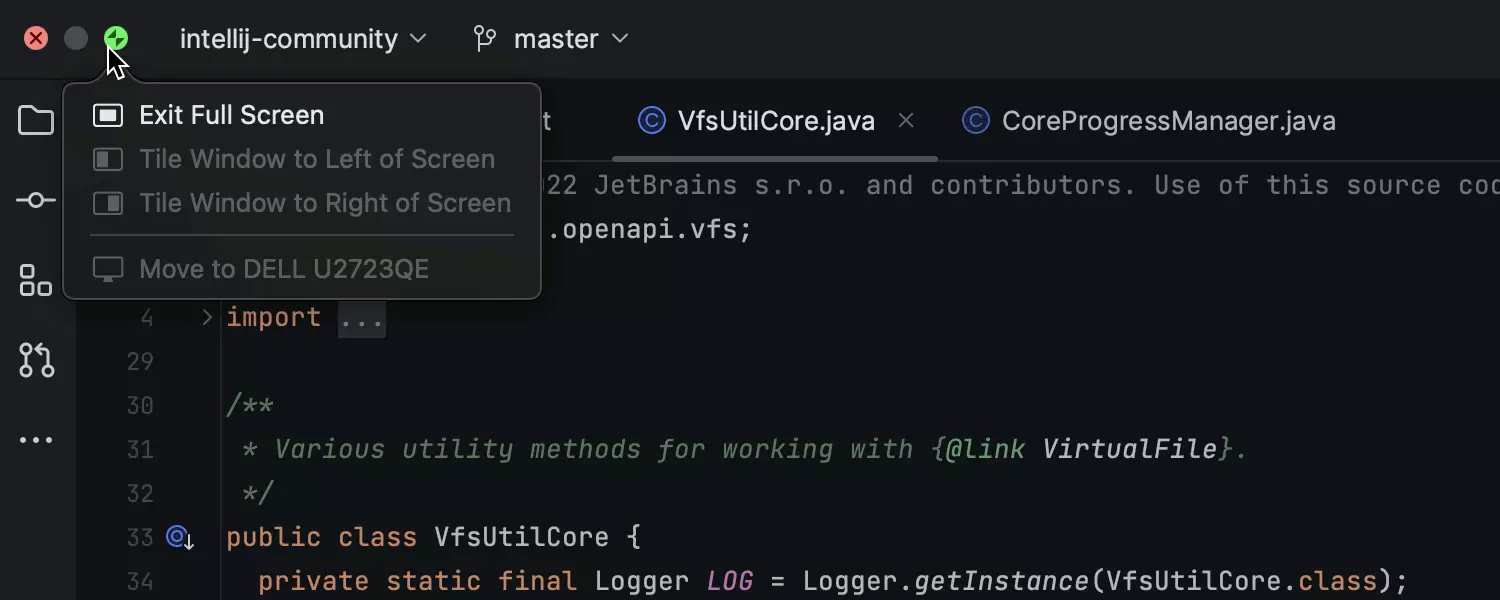Open the Pull Requests tool window icon
1500x600 pixels.
pyautogui.click(x=36, y=360)
